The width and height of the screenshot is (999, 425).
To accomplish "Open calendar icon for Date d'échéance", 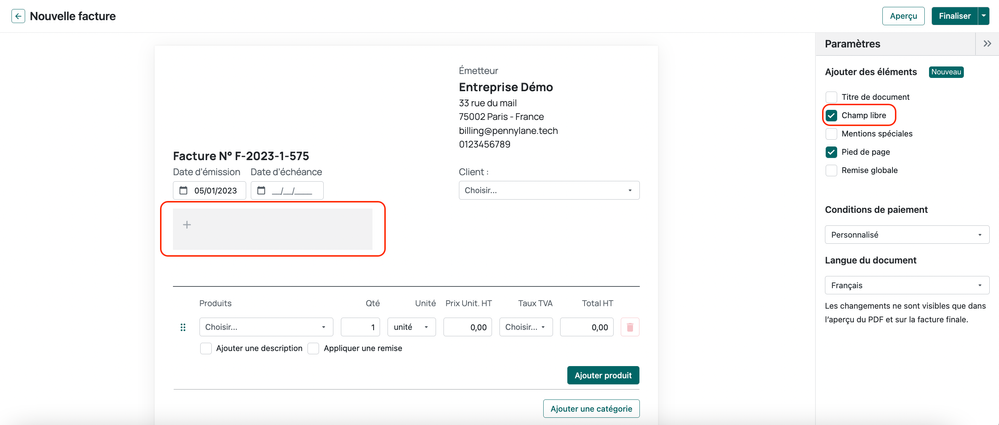I will (262, 191).
